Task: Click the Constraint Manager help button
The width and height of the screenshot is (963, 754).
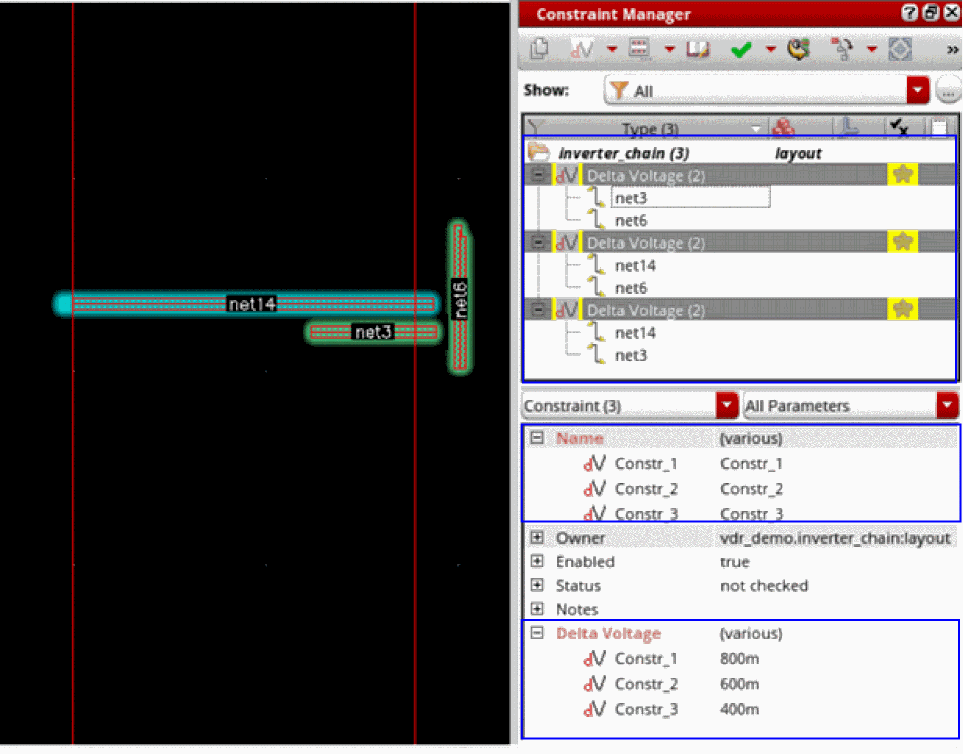Action: 910,13
